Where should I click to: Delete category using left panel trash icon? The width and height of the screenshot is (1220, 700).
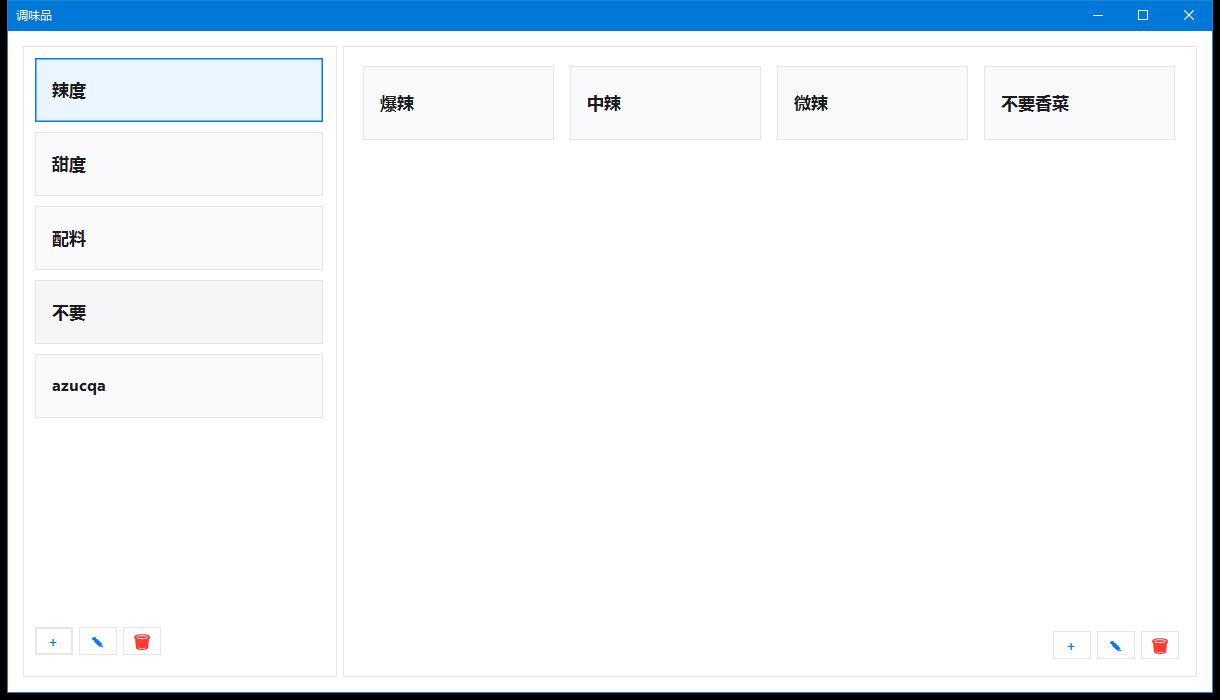coord(142,641)
